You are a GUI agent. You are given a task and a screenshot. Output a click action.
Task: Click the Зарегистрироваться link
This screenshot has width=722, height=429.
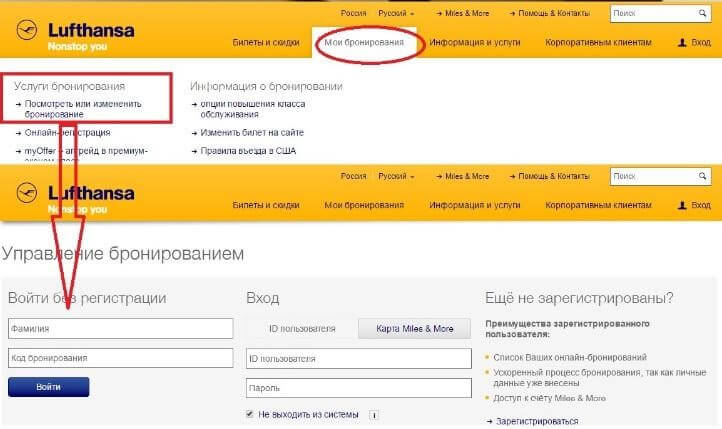coord(536,421)
